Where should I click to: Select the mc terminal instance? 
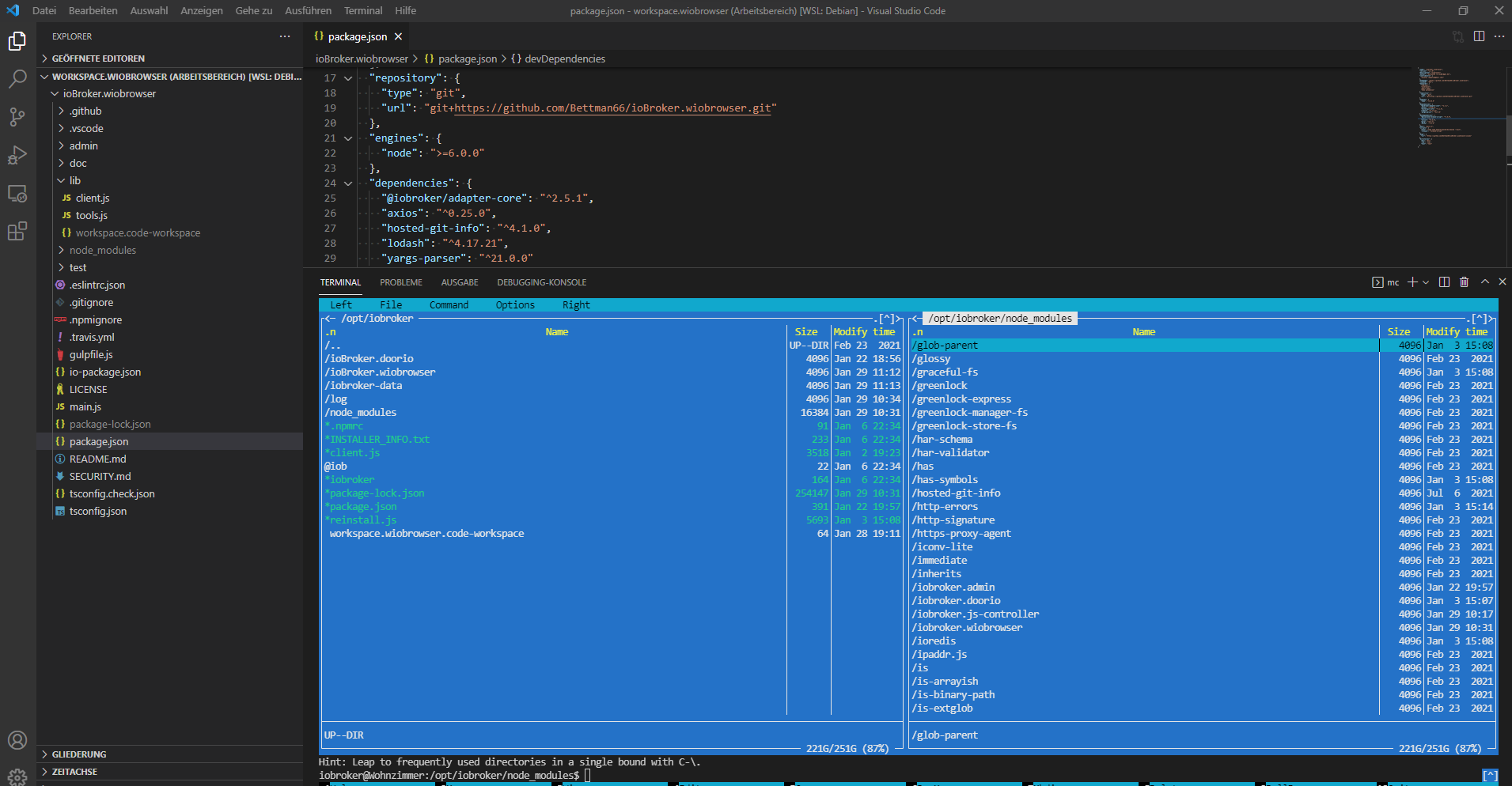[1385, 282]
